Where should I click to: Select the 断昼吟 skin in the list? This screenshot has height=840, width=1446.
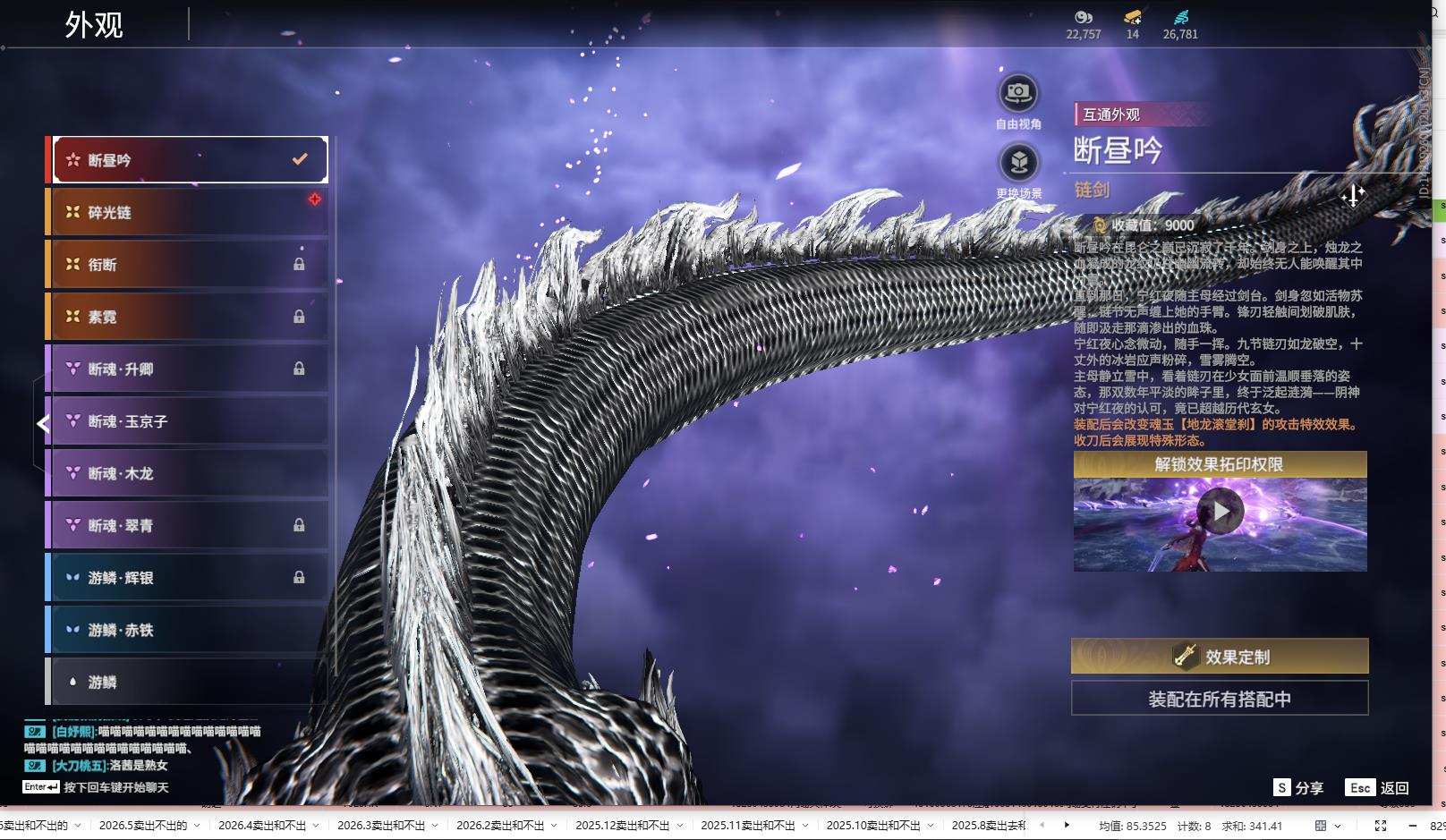[190, 160]
